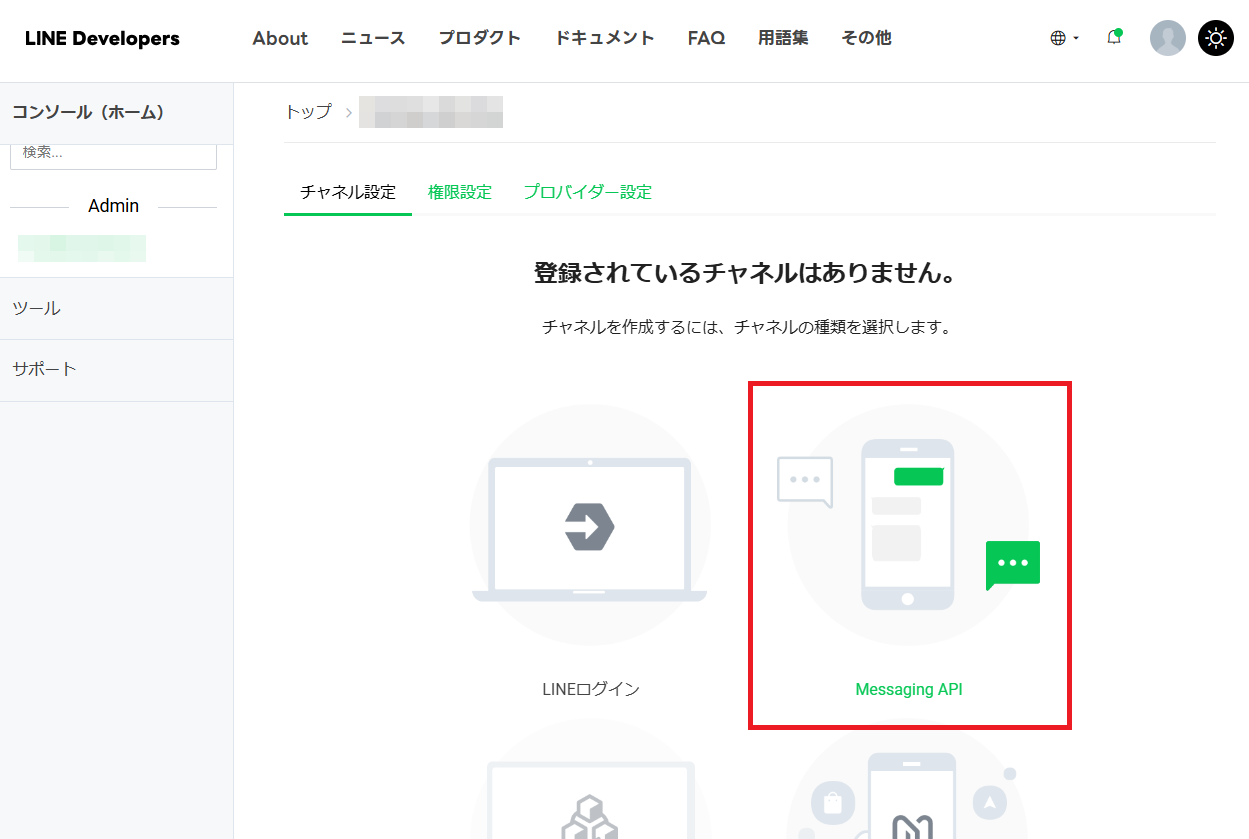Switch to the プロバイダー設定 tab
1249x839 pixels.
tap(587, 192)
